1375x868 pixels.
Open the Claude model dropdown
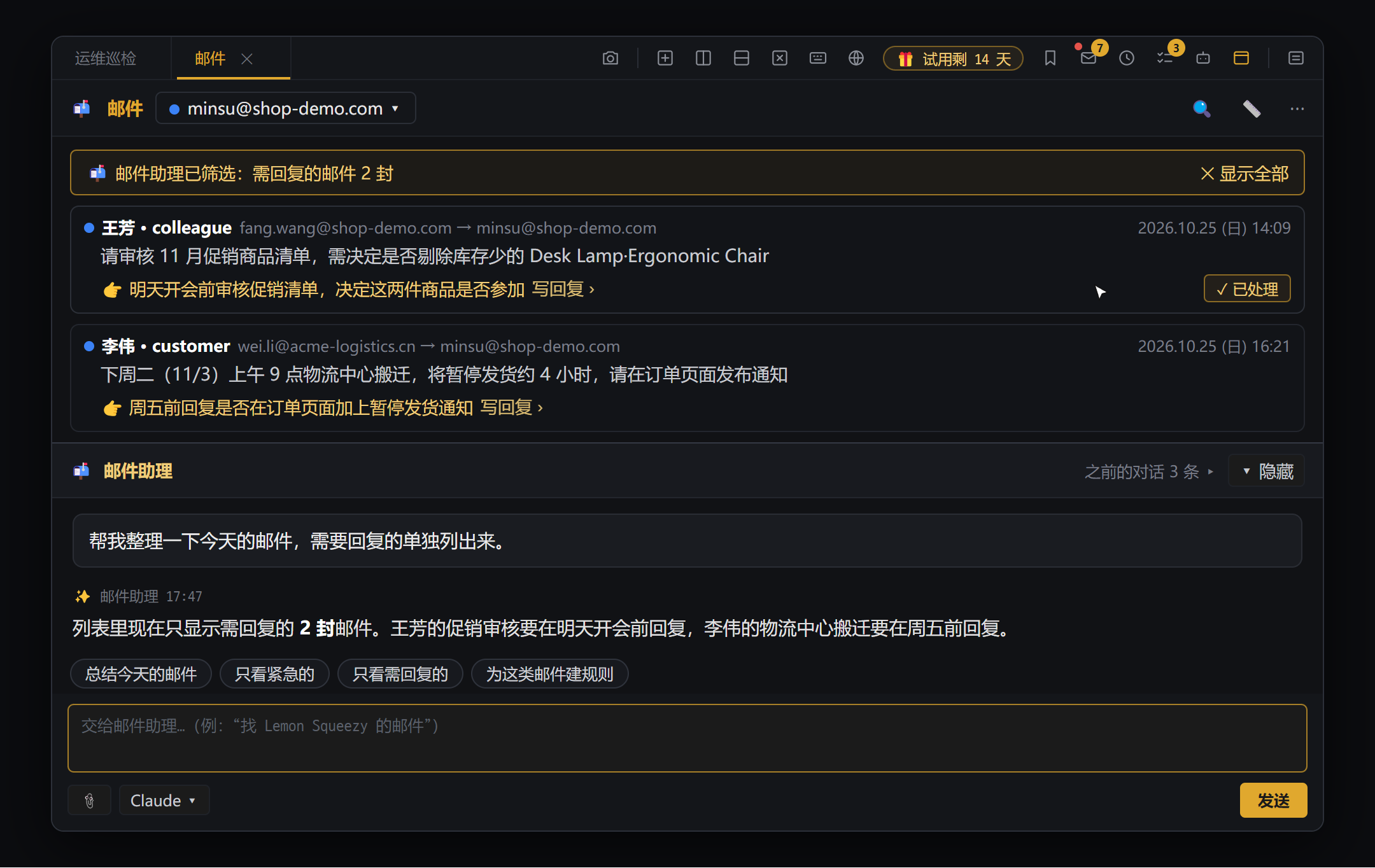(164, 801)
